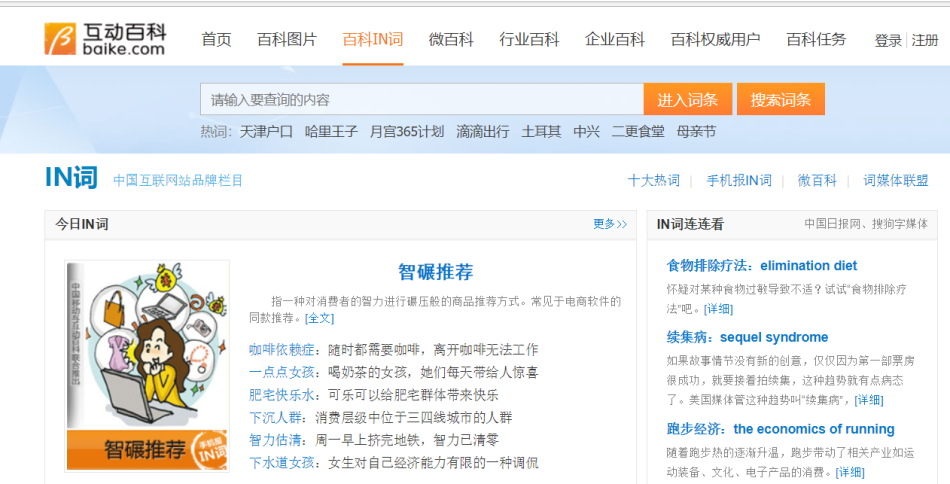
Task: Click the 搜索词条 button
Action: [780, 99]
